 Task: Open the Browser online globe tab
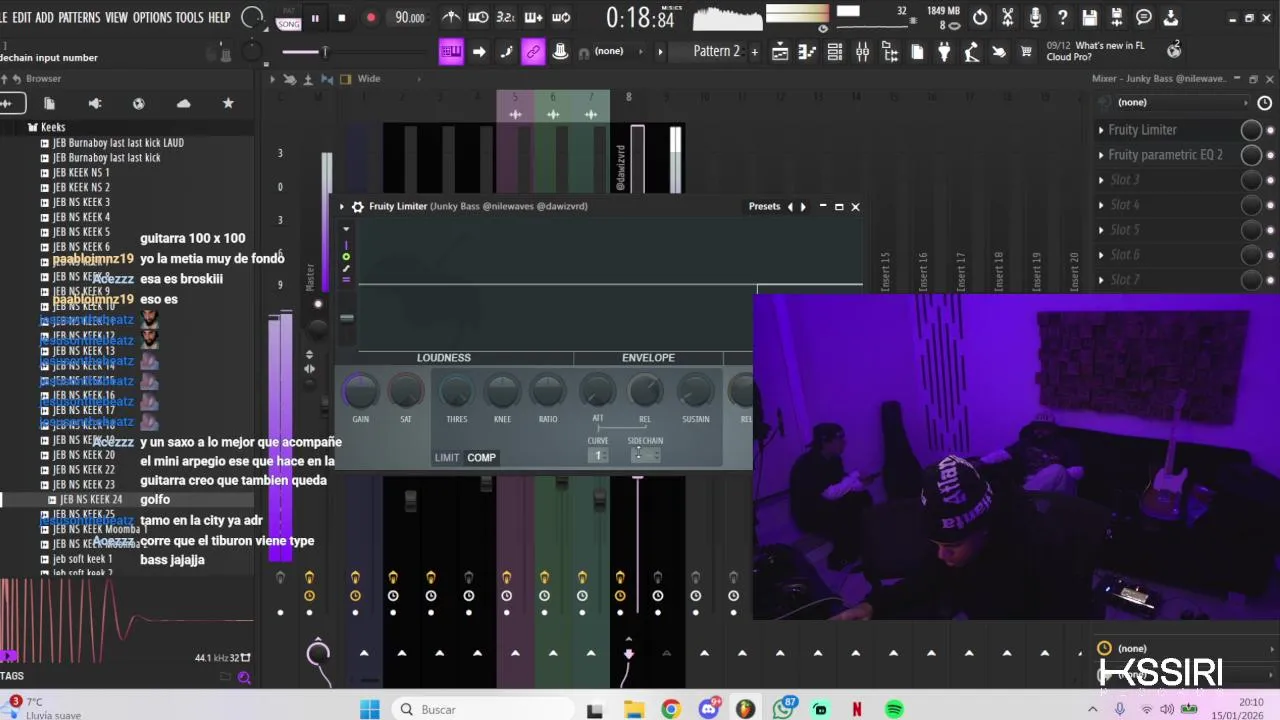(x=139, y=103)
